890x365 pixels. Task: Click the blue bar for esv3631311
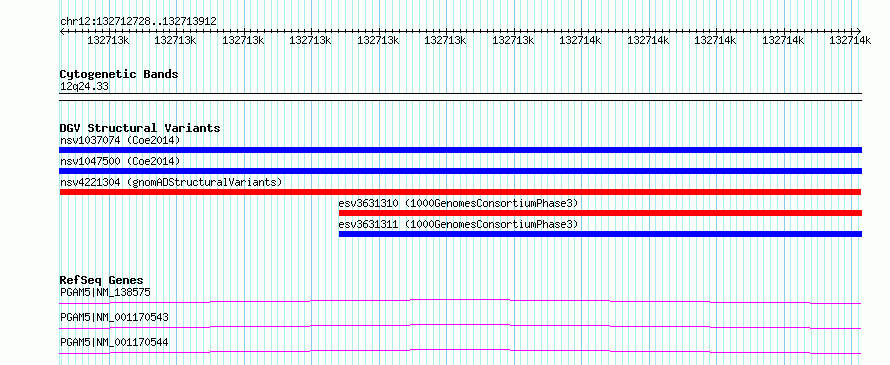pyautogui.click(x=600, y=234)
